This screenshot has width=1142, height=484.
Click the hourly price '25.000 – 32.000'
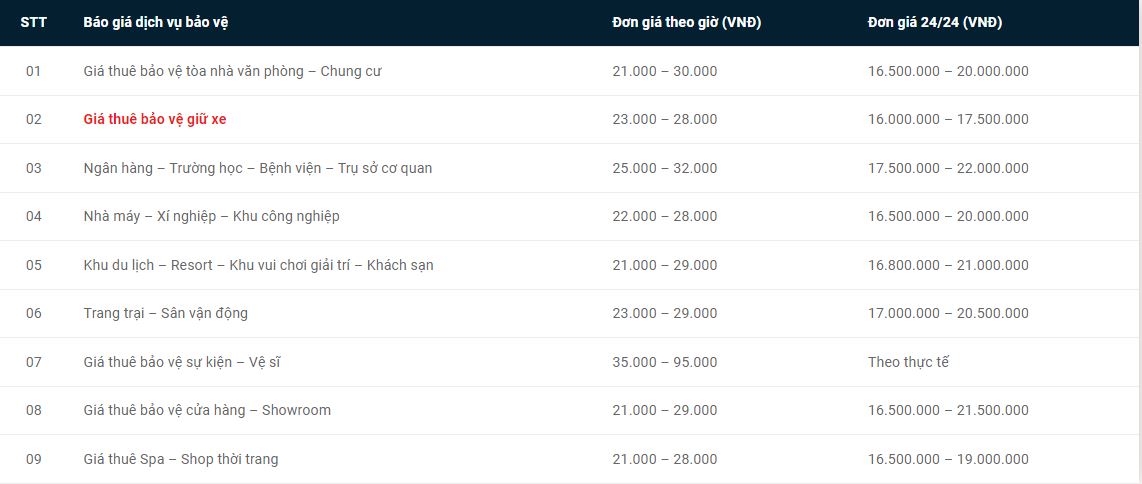point(664,168)
